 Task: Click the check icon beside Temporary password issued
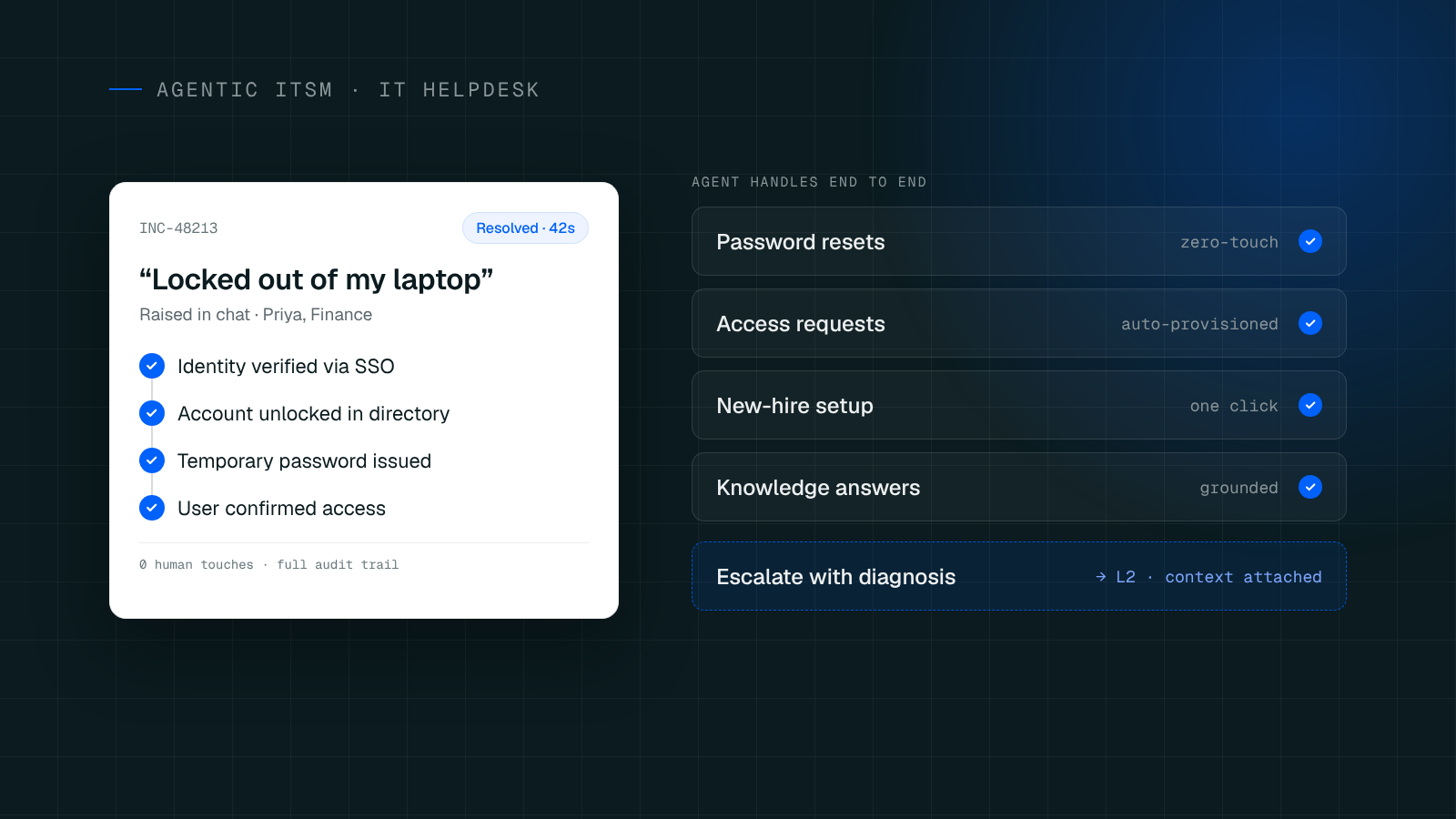click(152, 460)
